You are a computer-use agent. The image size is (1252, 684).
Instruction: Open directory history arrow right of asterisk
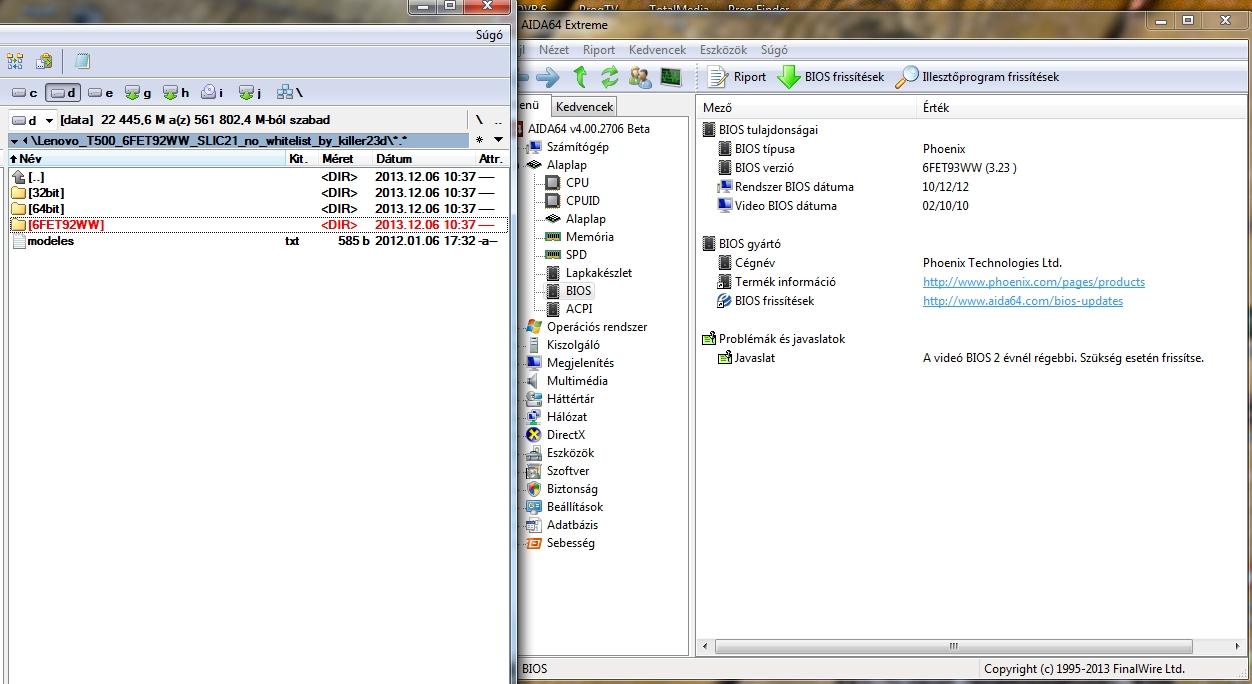point(497,141)
